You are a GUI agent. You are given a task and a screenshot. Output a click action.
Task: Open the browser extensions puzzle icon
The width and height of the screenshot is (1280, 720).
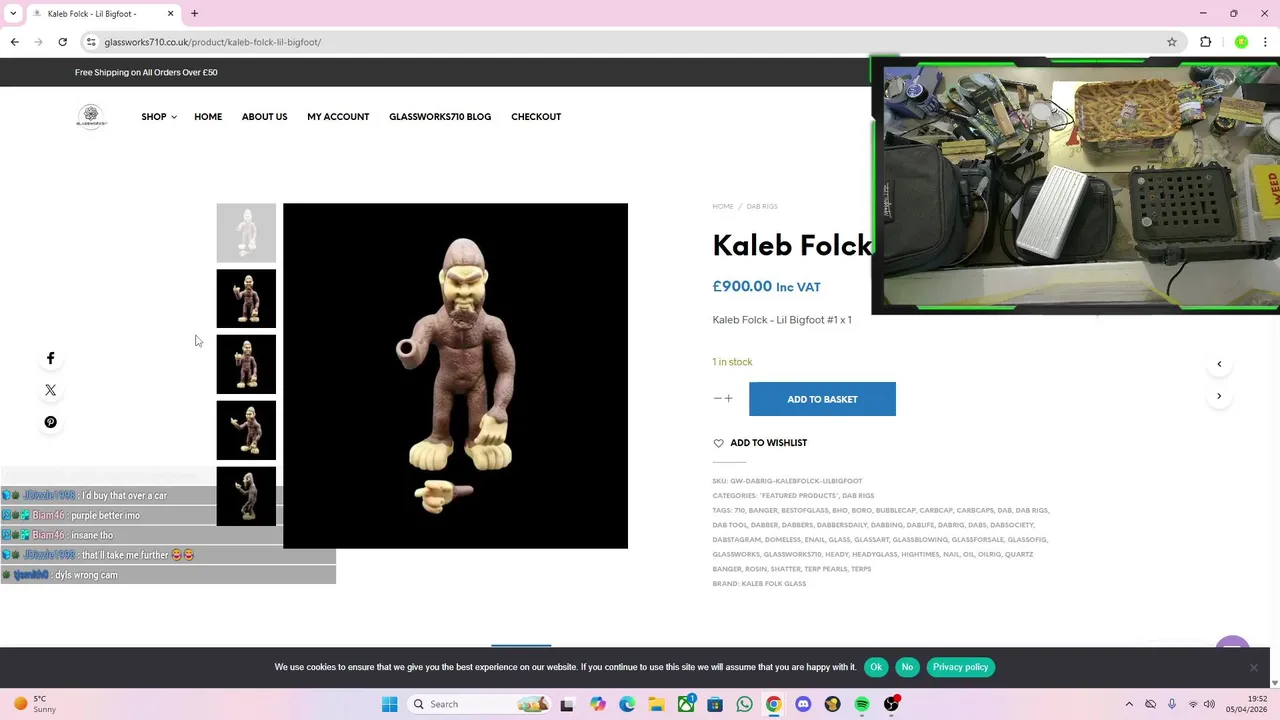pyautogui.click(x=1205, y=42)
